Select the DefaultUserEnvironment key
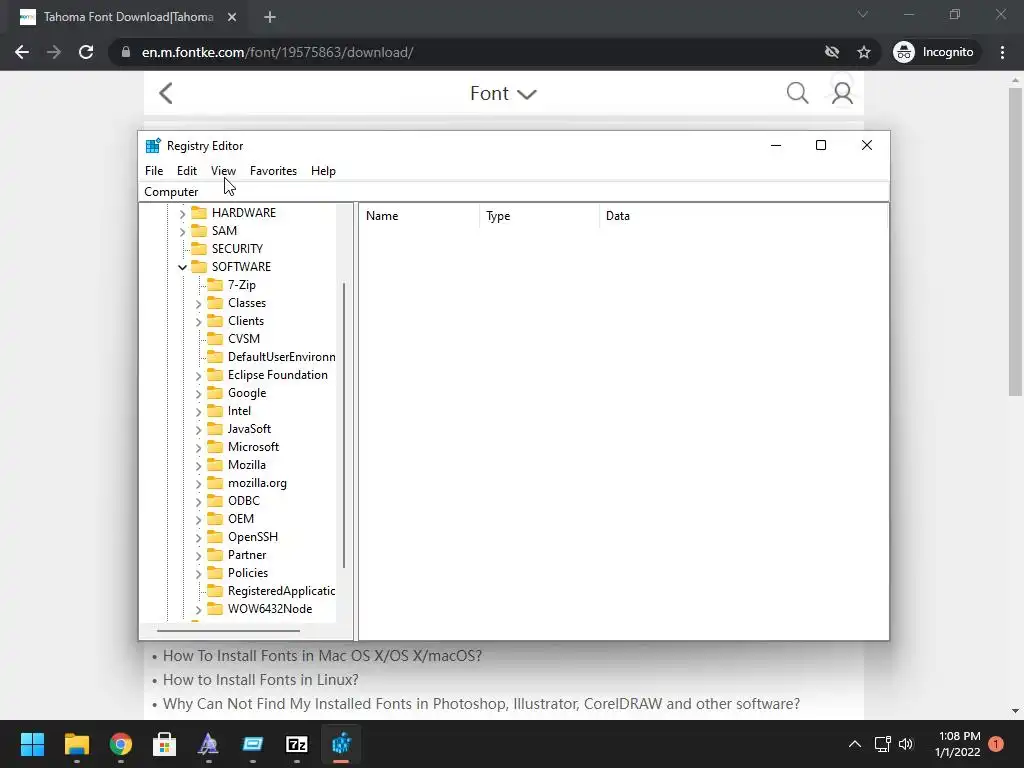Screen dimensions: 1024x768 (281, 357)
